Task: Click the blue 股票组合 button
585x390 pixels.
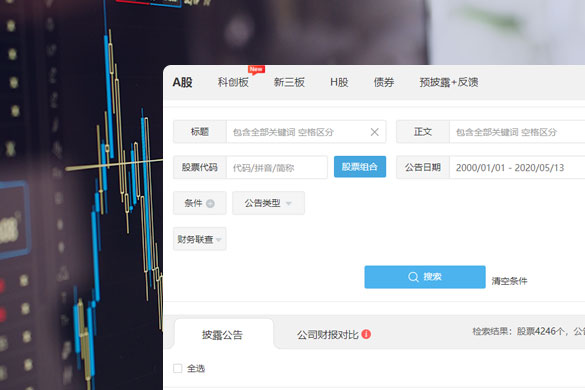Action: (x=360, y=167)
